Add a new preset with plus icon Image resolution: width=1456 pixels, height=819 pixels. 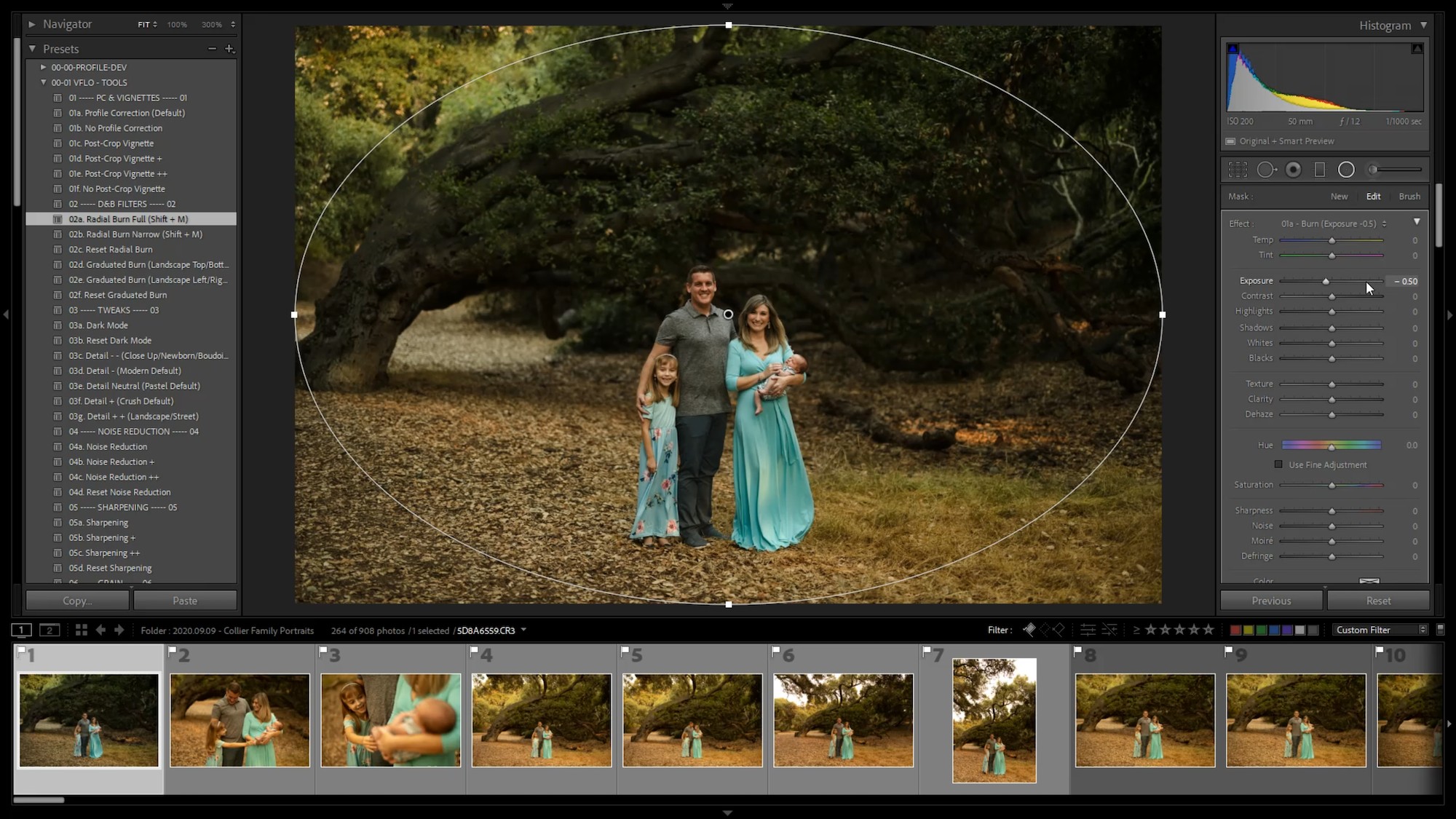tap(229, 49)
